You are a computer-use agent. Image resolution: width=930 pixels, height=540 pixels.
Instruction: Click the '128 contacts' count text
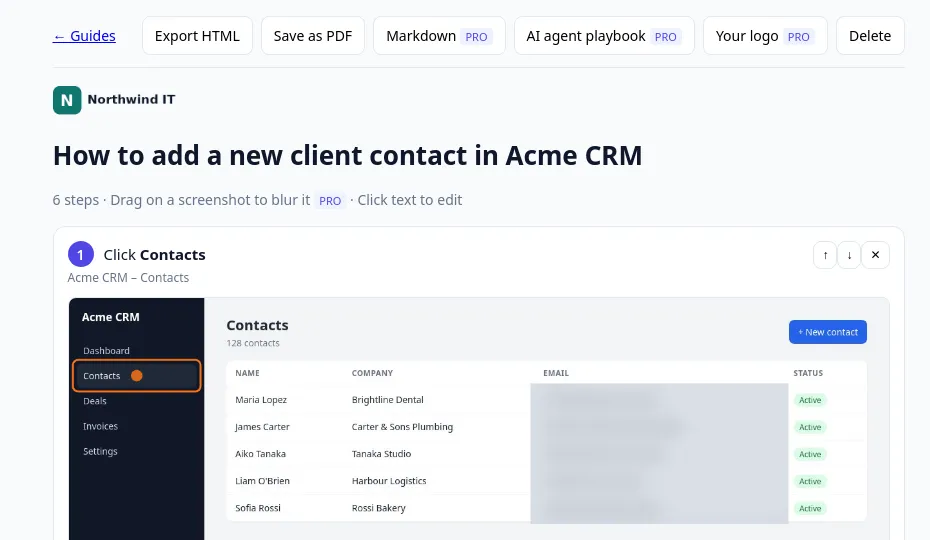(253, 343)
